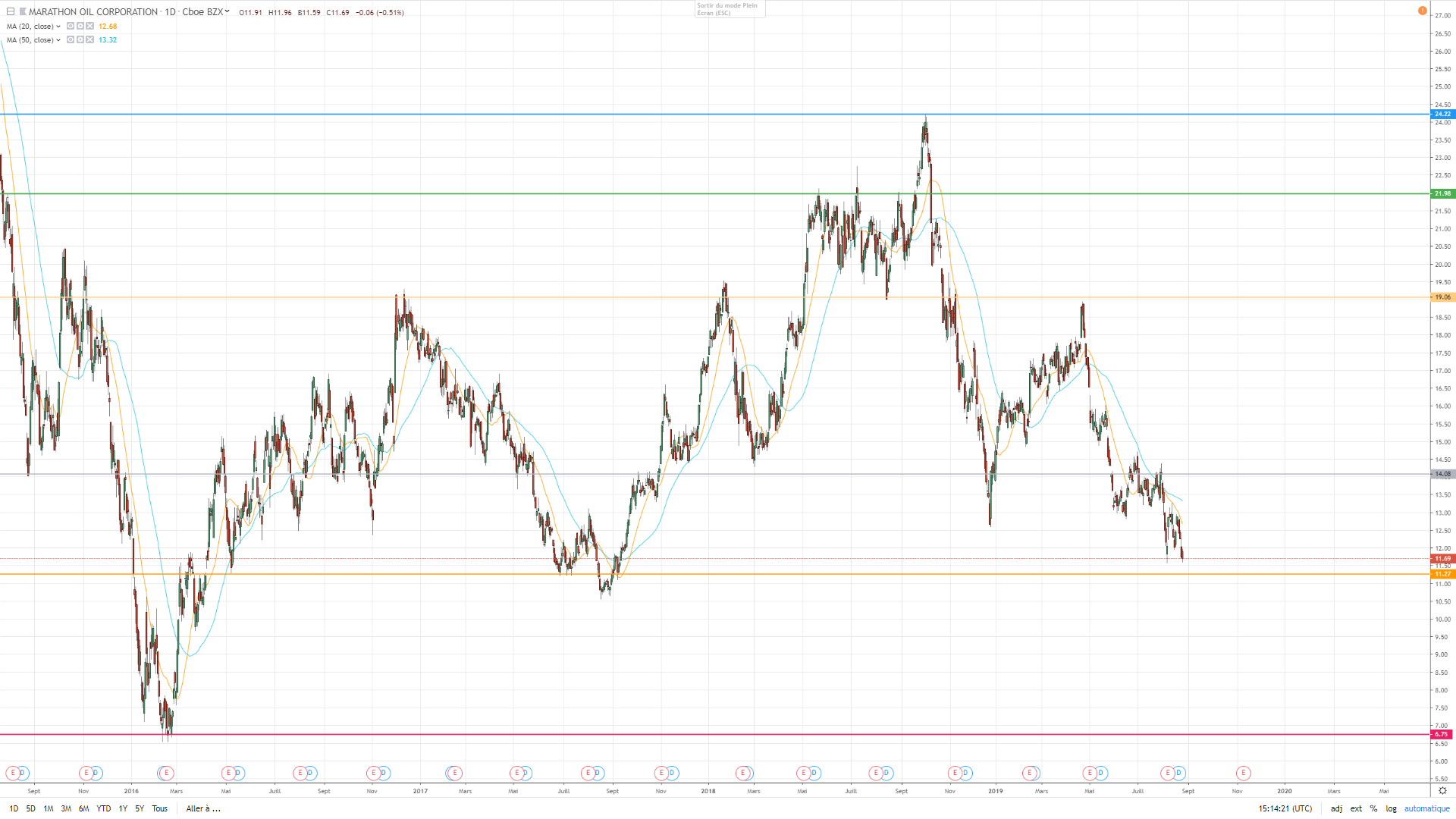Select the 3M time range
Image resolution: width=1456 pixels, height=819 pixels.
click(x=66, y=809)
